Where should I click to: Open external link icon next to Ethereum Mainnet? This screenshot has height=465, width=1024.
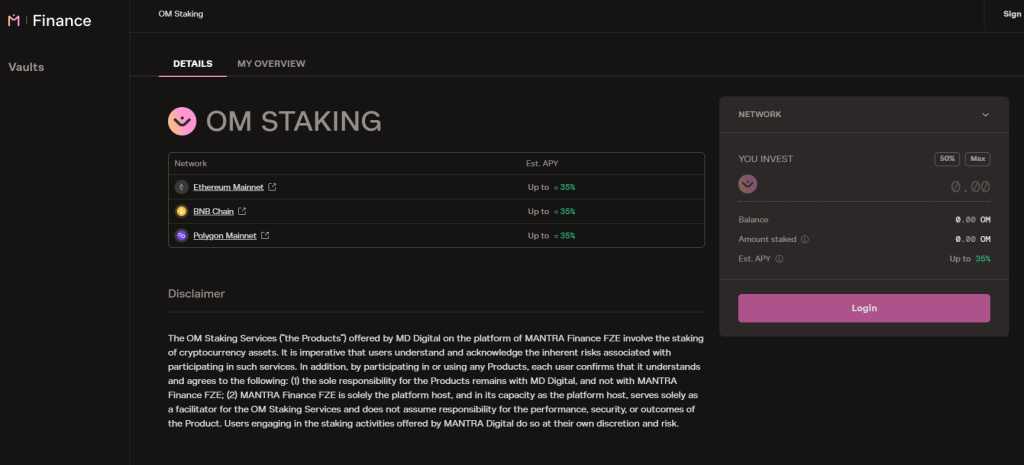point(272,187)
